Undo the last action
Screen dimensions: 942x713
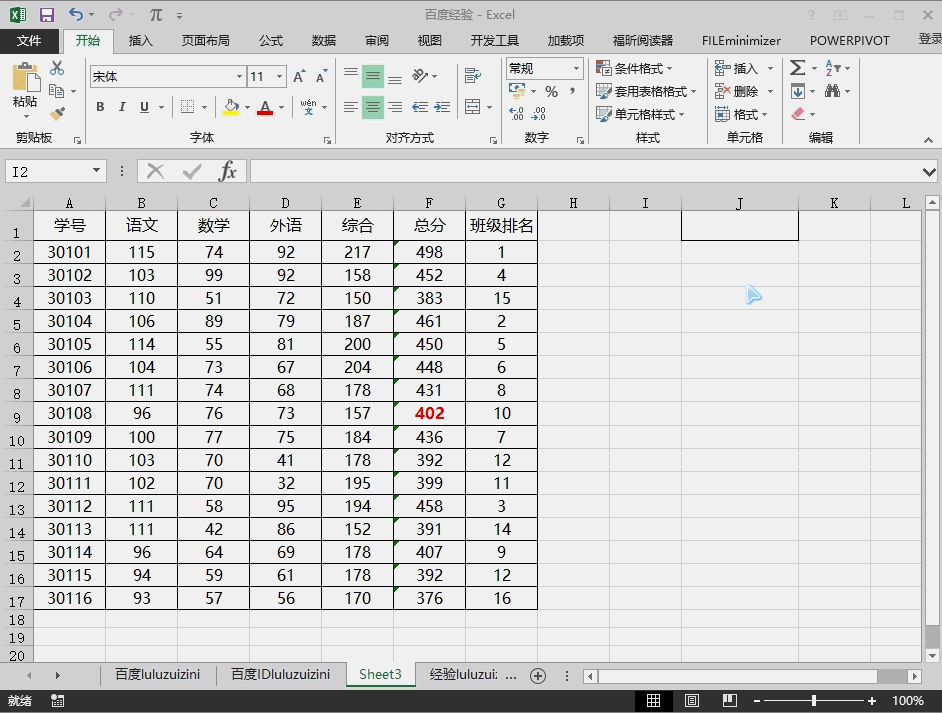pyautogui.click(x=76, y=14)
